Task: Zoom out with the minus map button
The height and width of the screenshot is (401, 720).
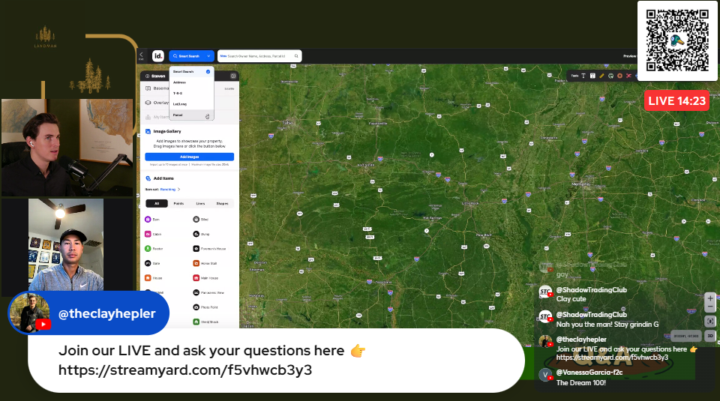Action: tap(710, 307)
